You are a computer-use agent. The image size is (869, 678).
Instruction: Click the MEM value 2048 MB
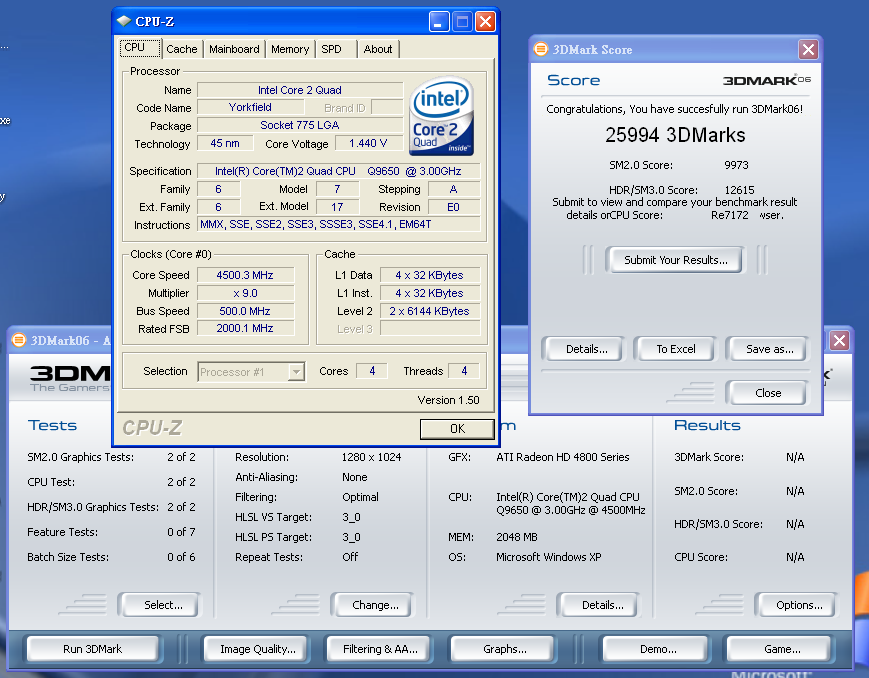(517, 537)
